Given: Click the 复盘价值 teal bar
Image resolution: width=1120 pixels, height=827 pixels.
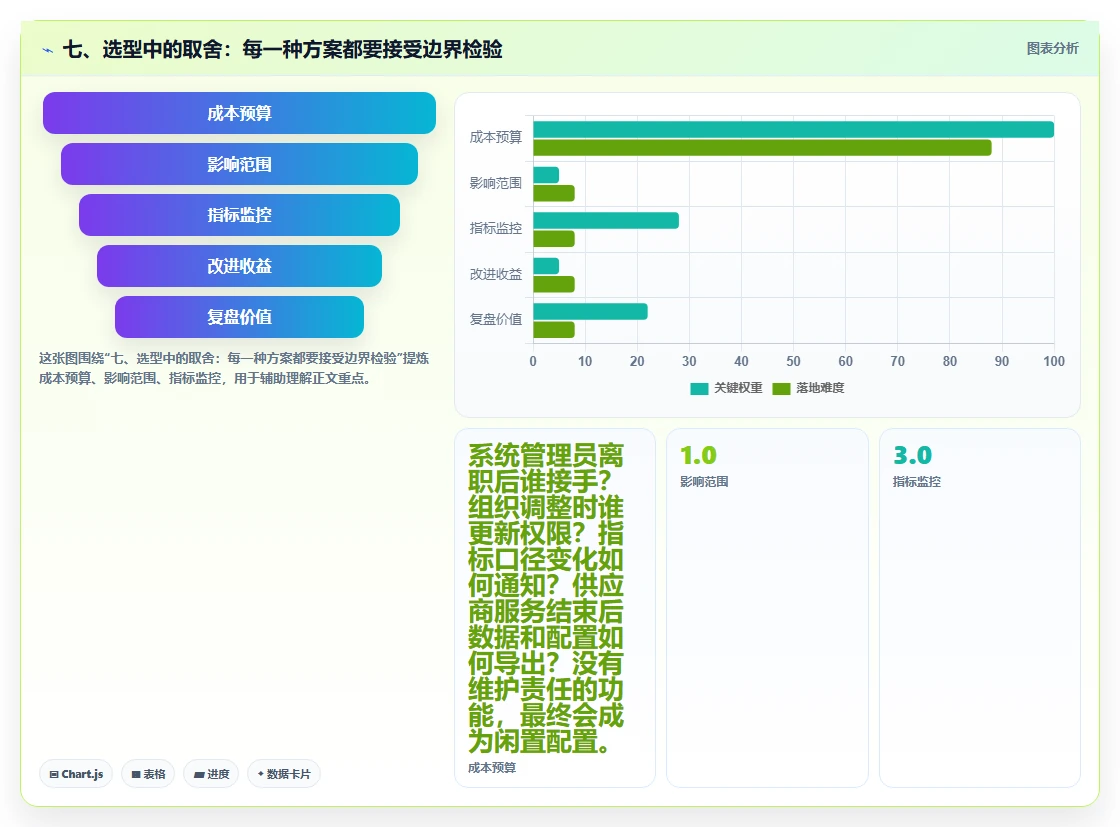Looking at the screenshot, I should 590,311.
